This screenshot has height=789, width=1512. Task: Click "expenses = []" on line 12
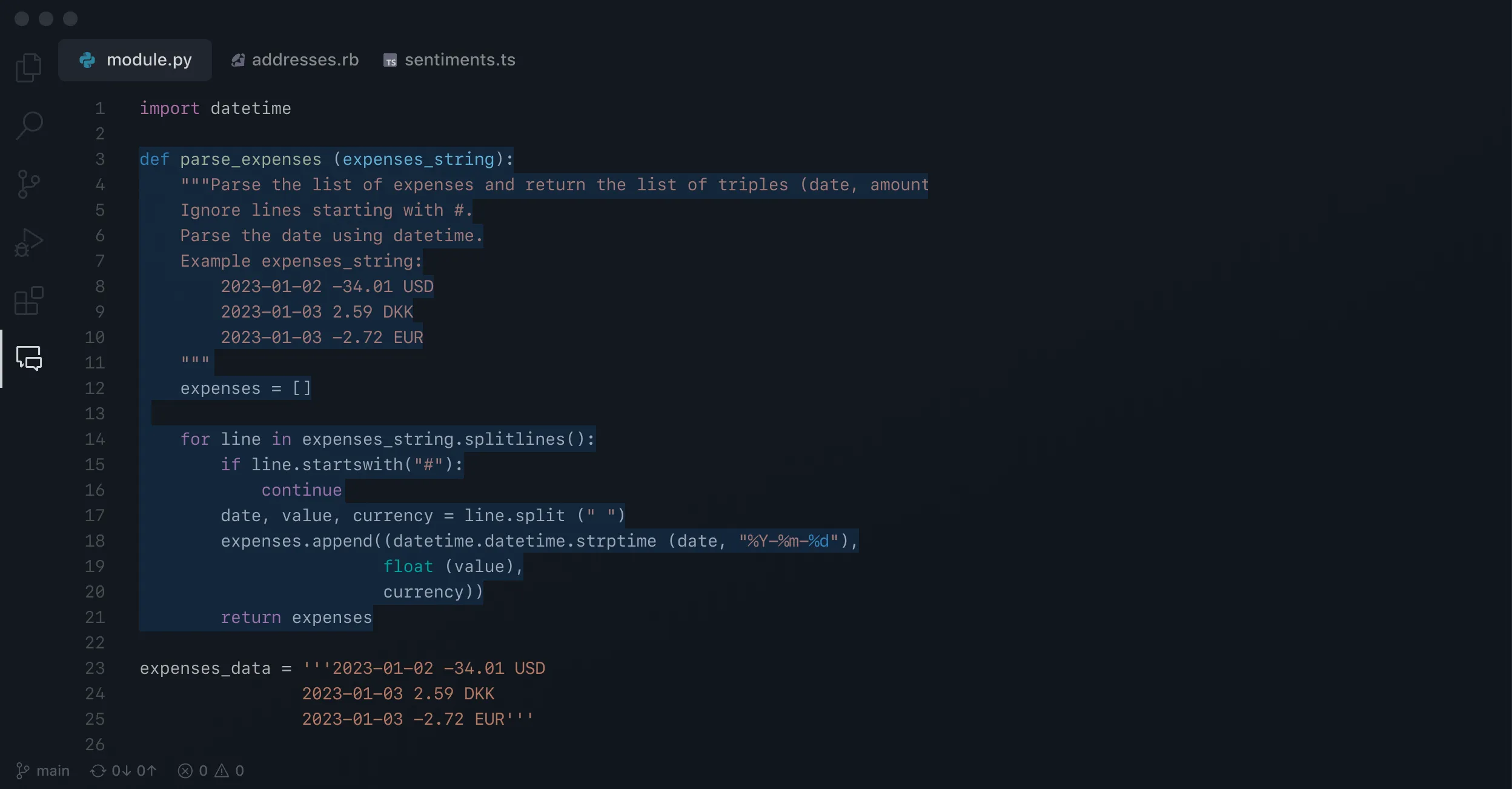245,388
